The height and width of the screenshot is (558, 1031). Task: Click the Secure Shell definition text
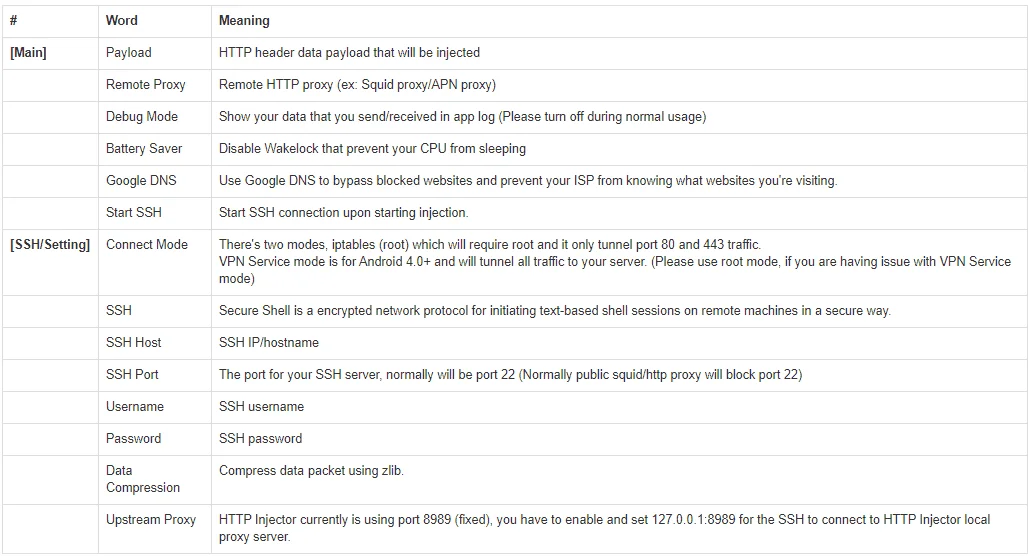pyautogui.click(x=555, y=311)
